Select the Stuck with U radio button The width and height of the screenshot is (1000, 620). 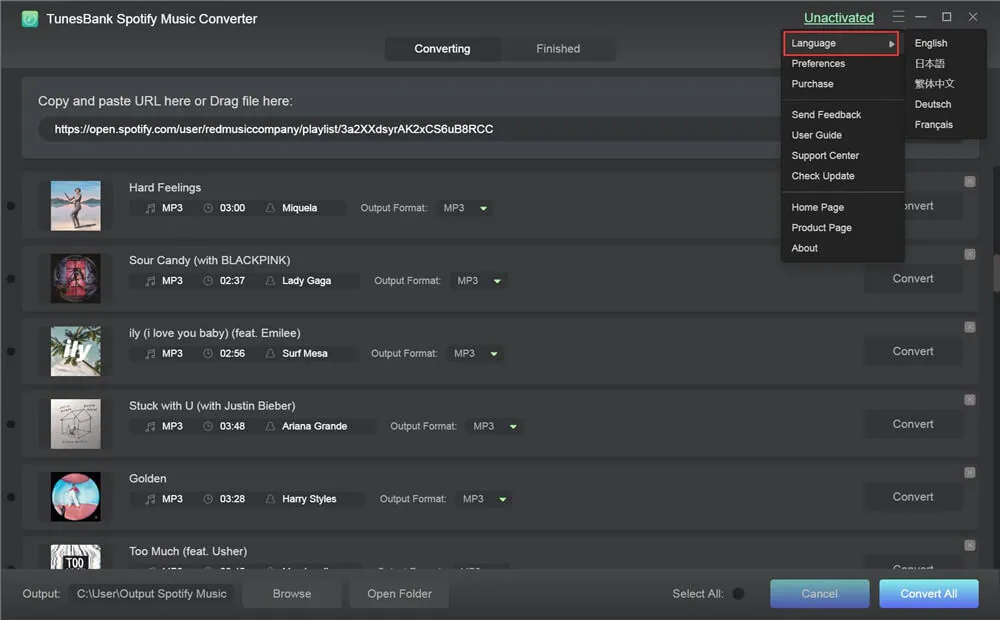pos(11,424)
